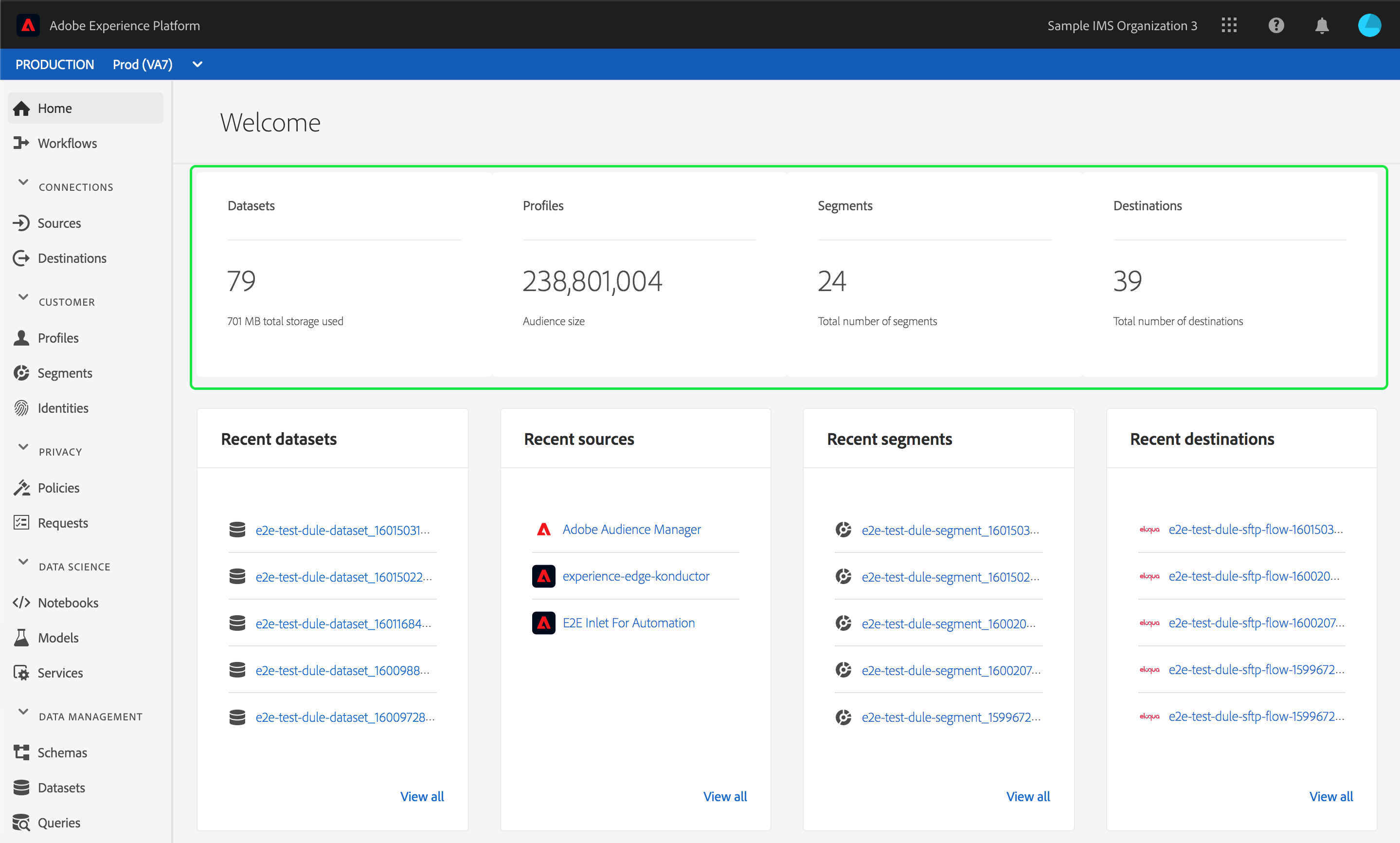Collapse the CUSTOMER section chevron
Screen dimensions: 1400x843
point(23,297)
